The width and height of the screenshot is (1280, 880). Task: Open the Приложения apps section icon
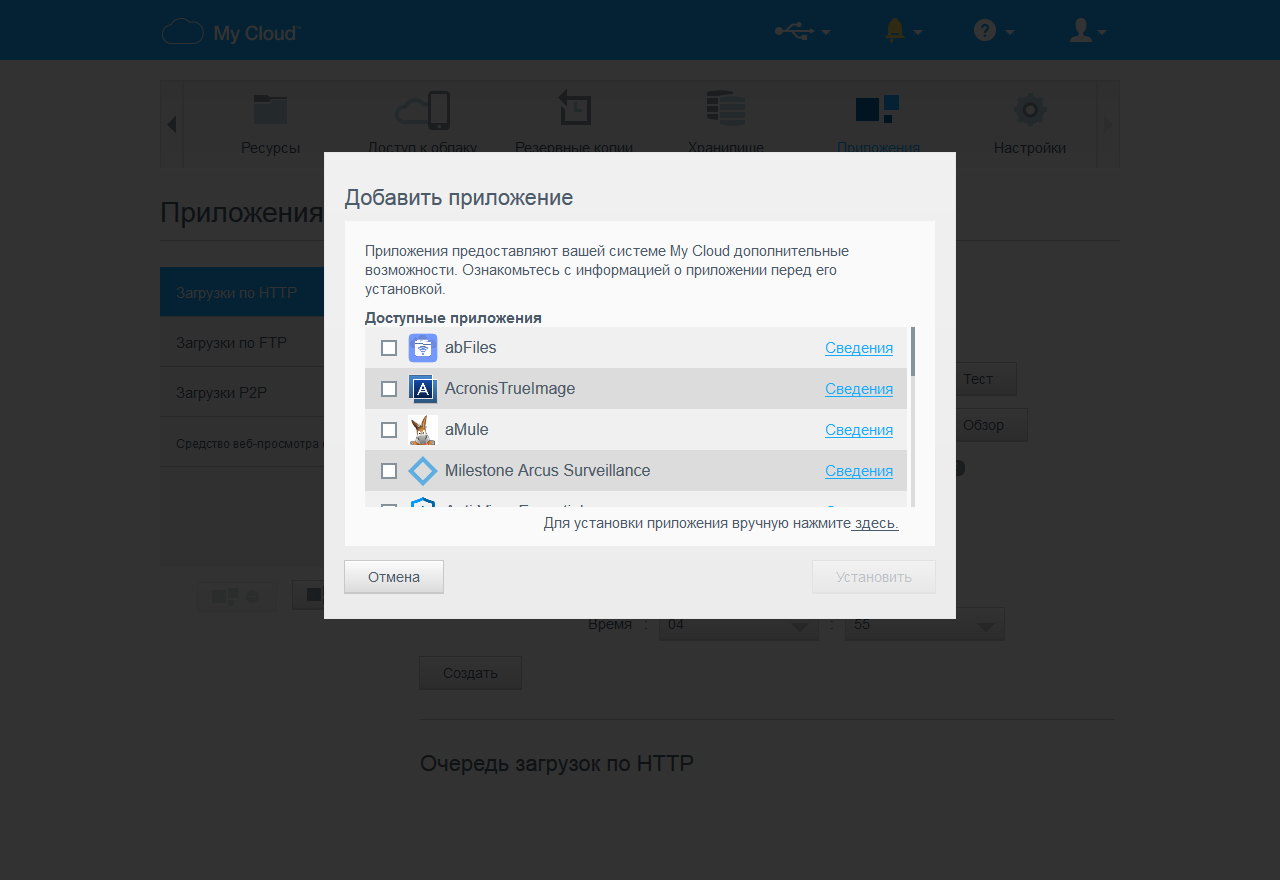point(877,109)
